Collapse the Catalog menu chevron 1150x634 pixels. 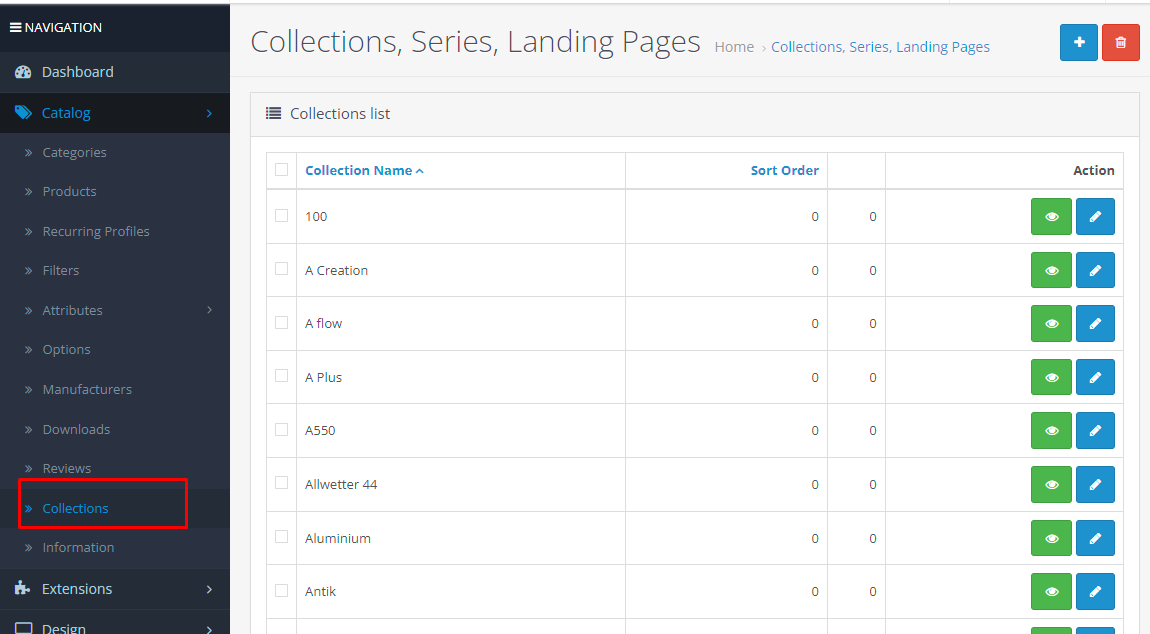coord(209,113)
